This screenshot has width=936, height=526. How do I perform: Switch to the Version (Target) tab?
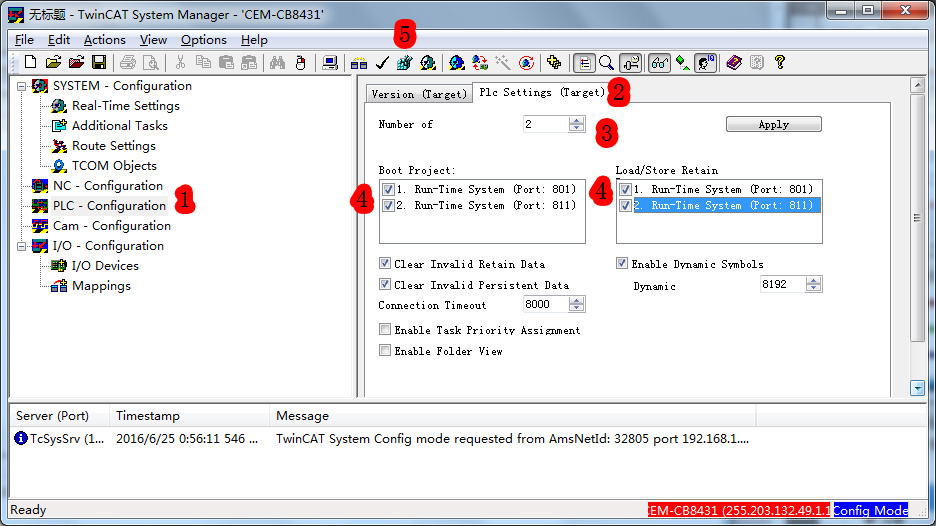click(418, 94)
